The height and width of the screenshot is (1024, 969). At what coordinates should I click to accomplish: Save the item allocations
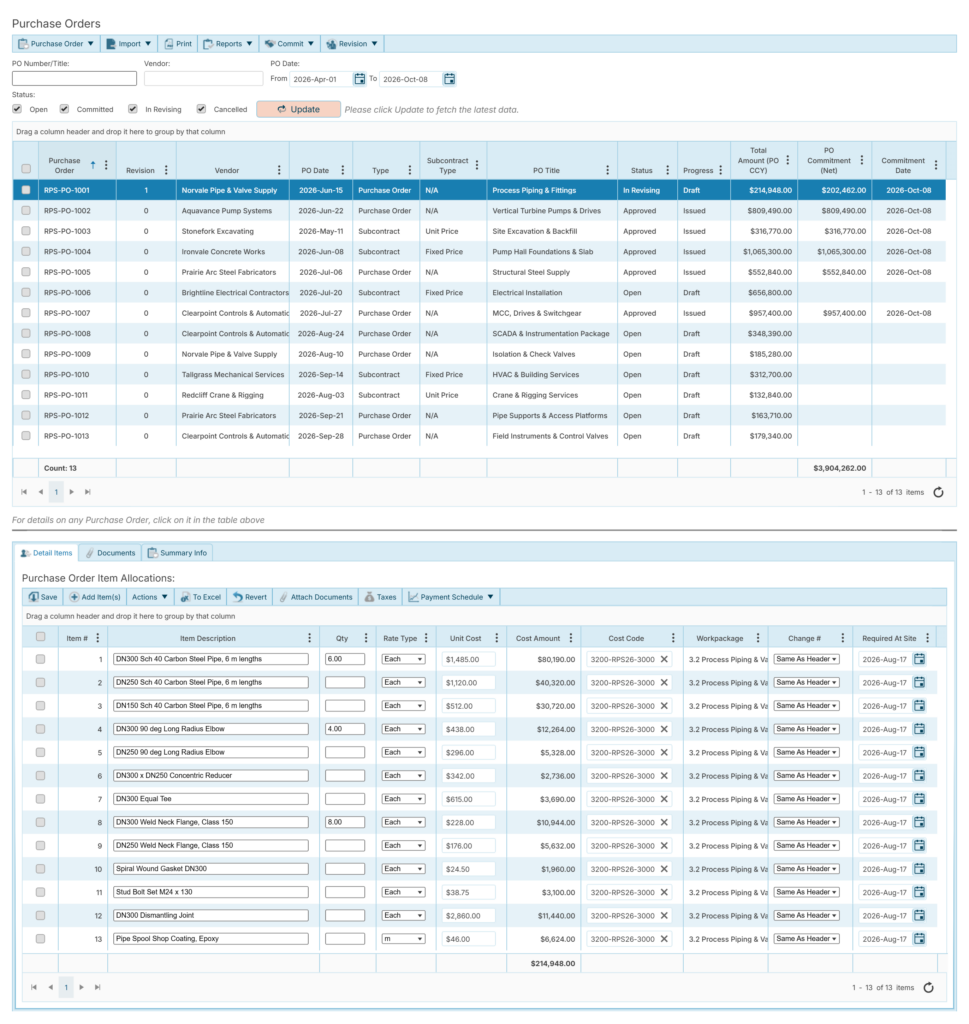(42, 597)
